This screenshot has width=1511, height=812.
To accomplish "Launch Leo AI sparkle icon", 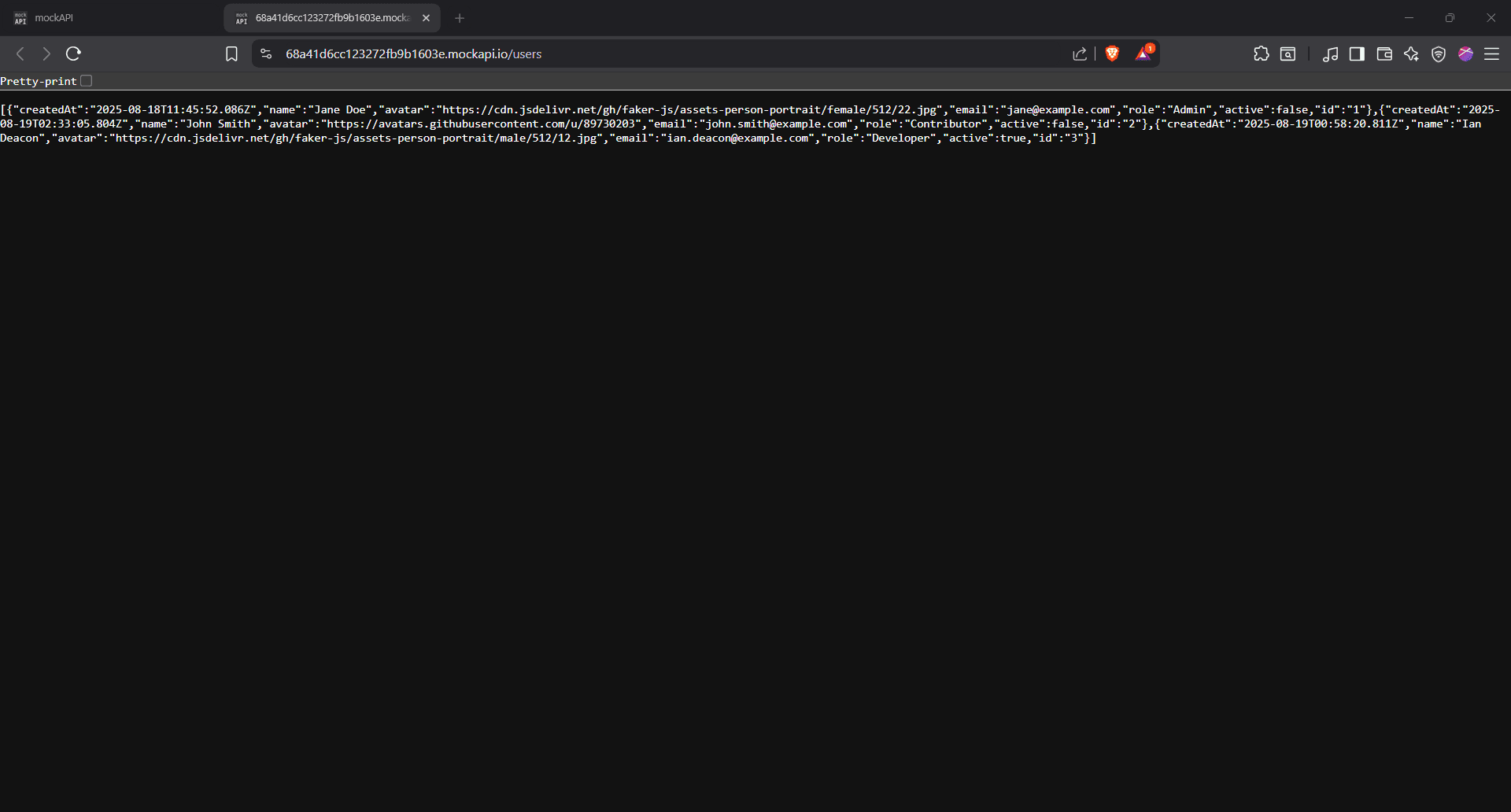I will 1411,54.
